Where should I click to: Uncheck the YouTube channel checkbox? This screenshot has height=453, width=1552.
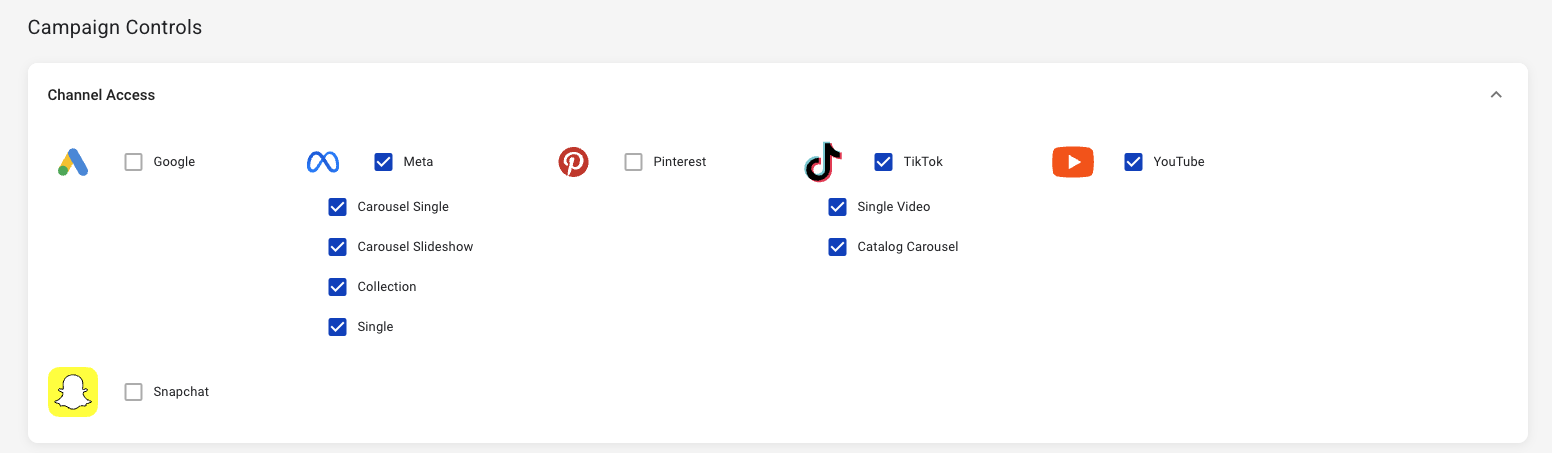point(1134,162)
